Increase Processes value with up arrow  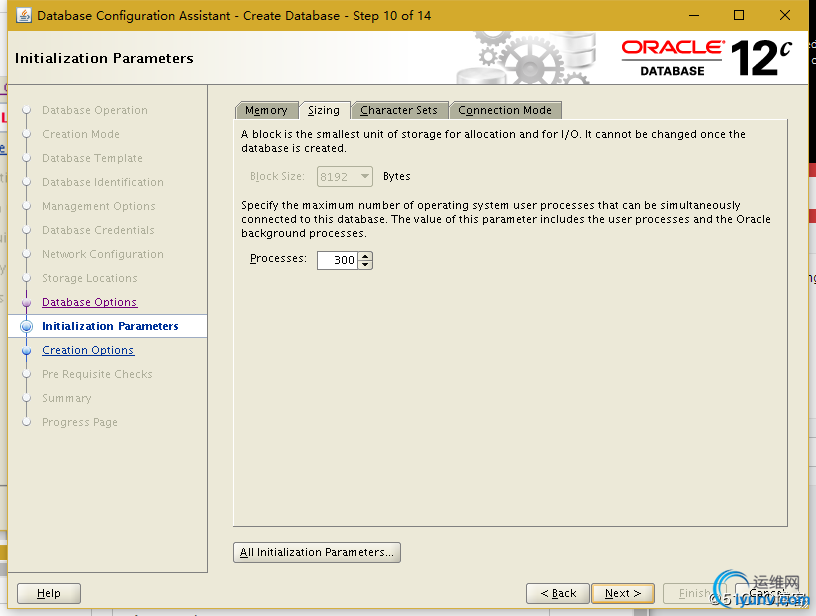(x=365, y=255)
